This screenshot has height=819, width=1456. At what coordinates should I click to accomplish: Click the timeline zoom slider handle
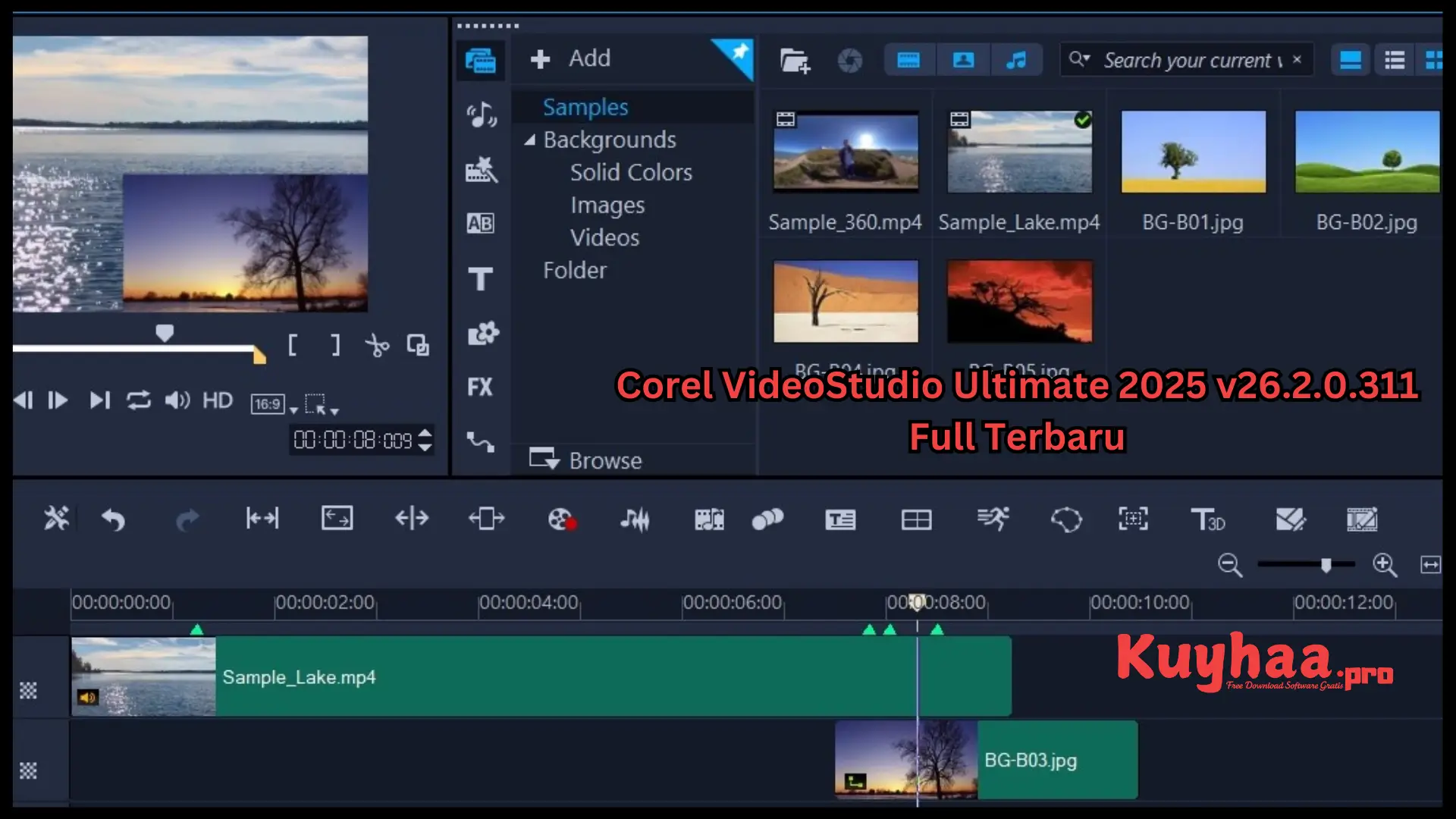(1326, 565)
